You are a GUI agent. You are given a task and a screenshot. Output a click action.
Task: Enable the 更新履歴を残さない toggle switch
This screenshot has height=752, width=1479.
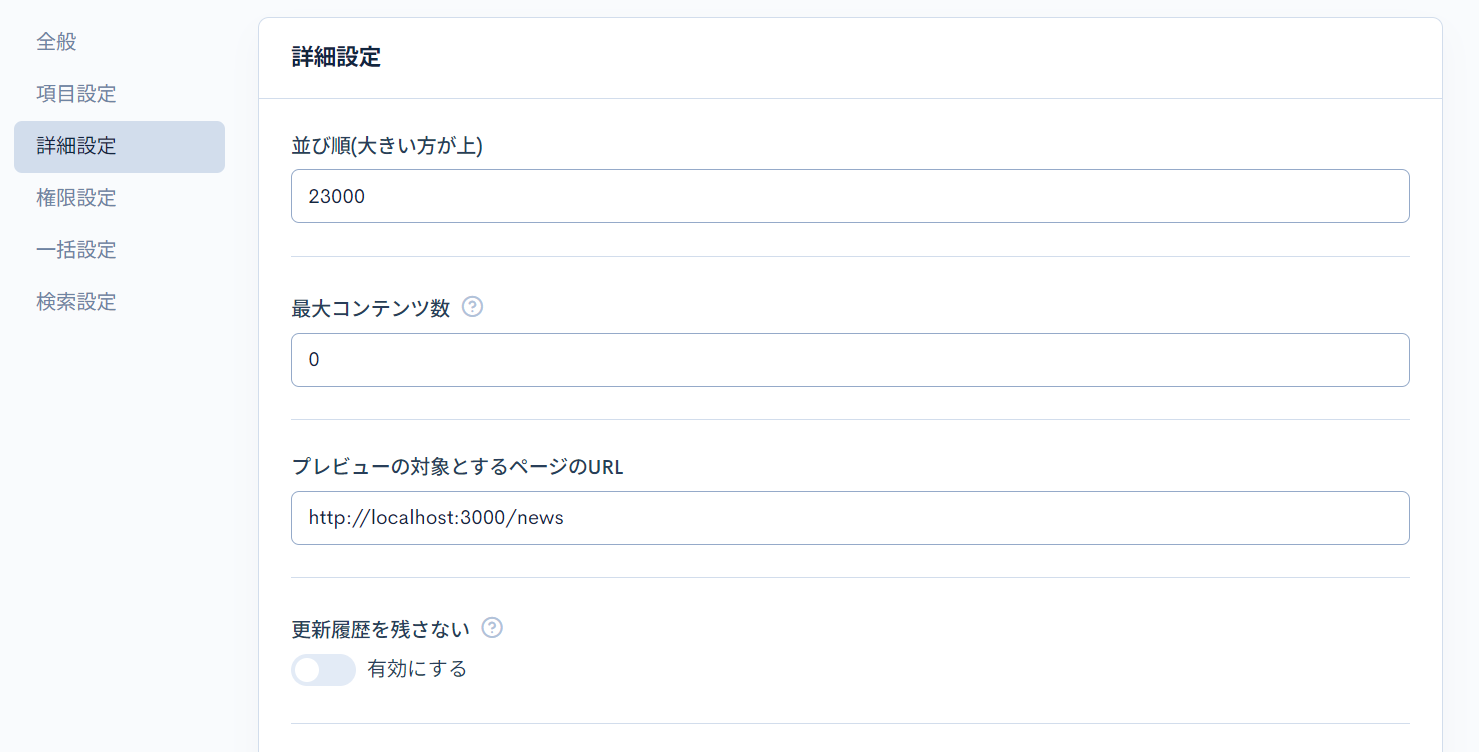(x=323, y=670)
